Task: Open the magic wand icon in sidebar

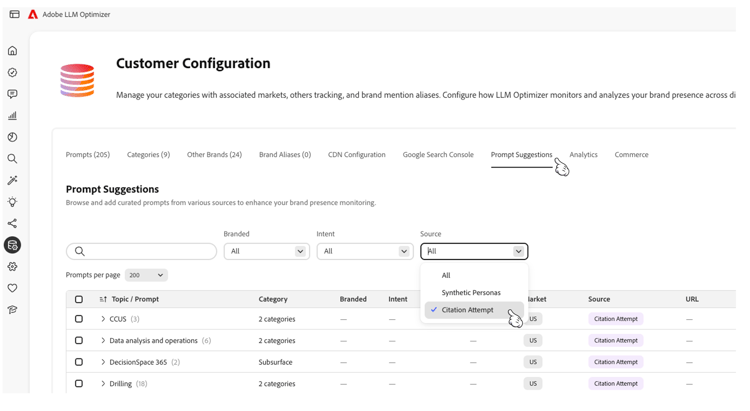Action: point(12,180)
